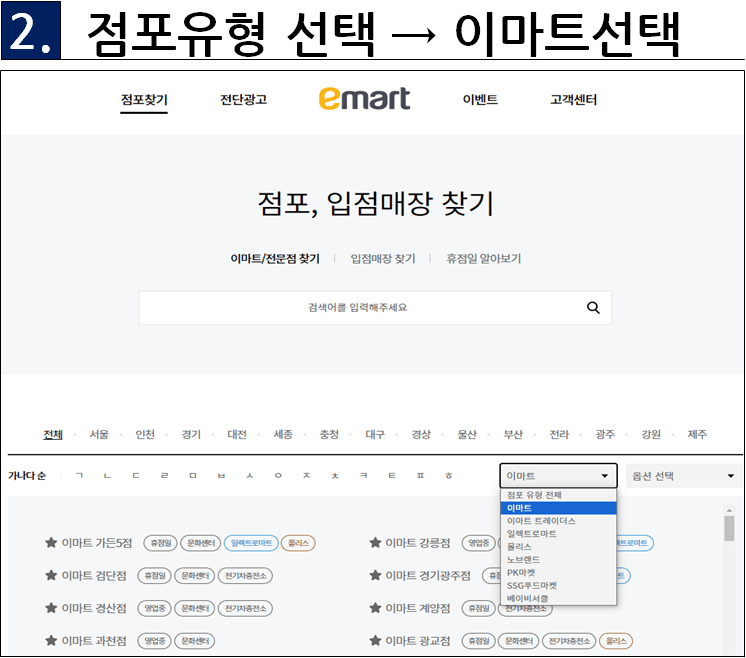Star the 이마트 계양점 store

tap(375, 608)
